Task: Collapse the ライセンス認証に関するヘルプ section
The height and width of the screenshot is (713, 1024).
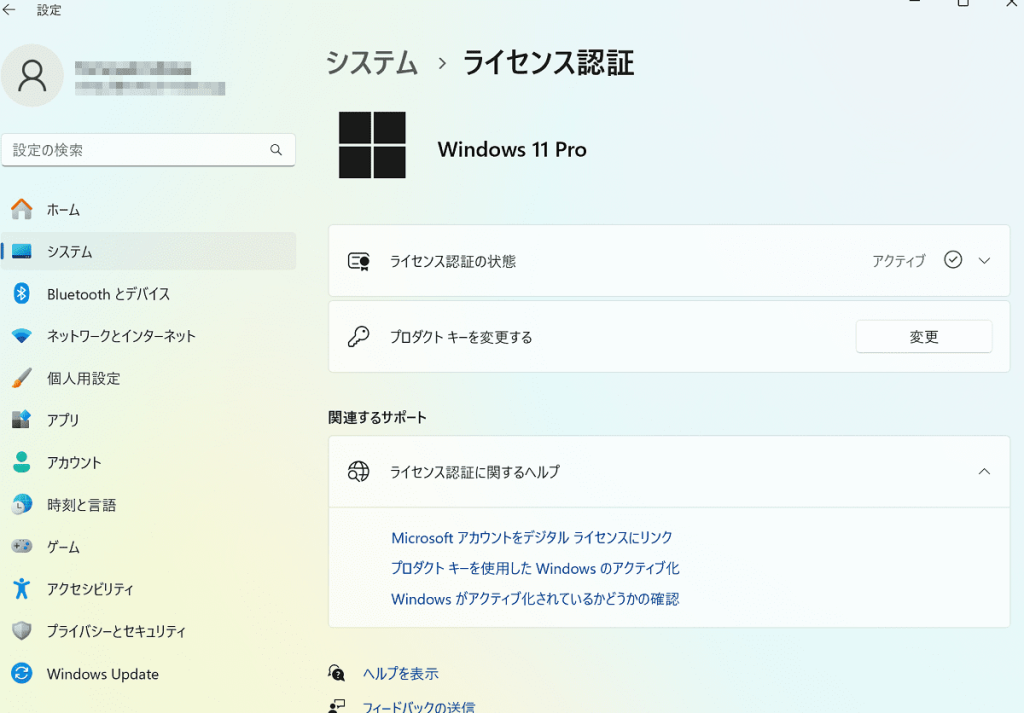Action: click(984, 471)
